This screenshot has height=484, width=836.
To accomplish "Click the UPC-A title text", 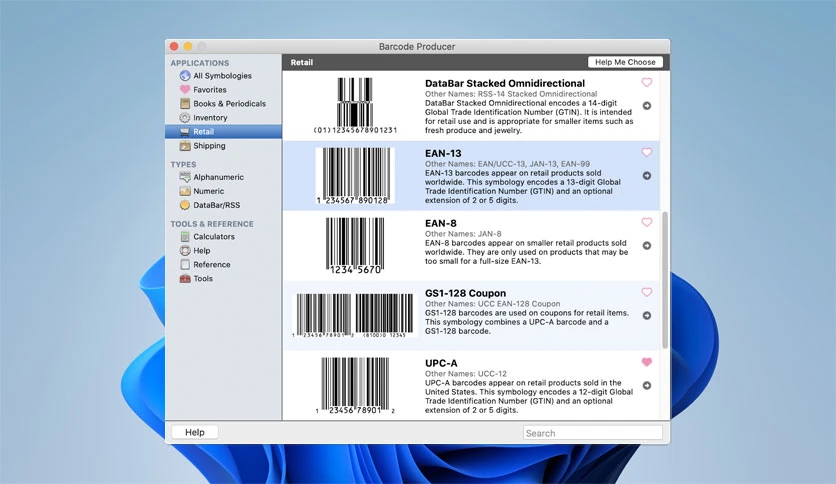I will (441, 363).
